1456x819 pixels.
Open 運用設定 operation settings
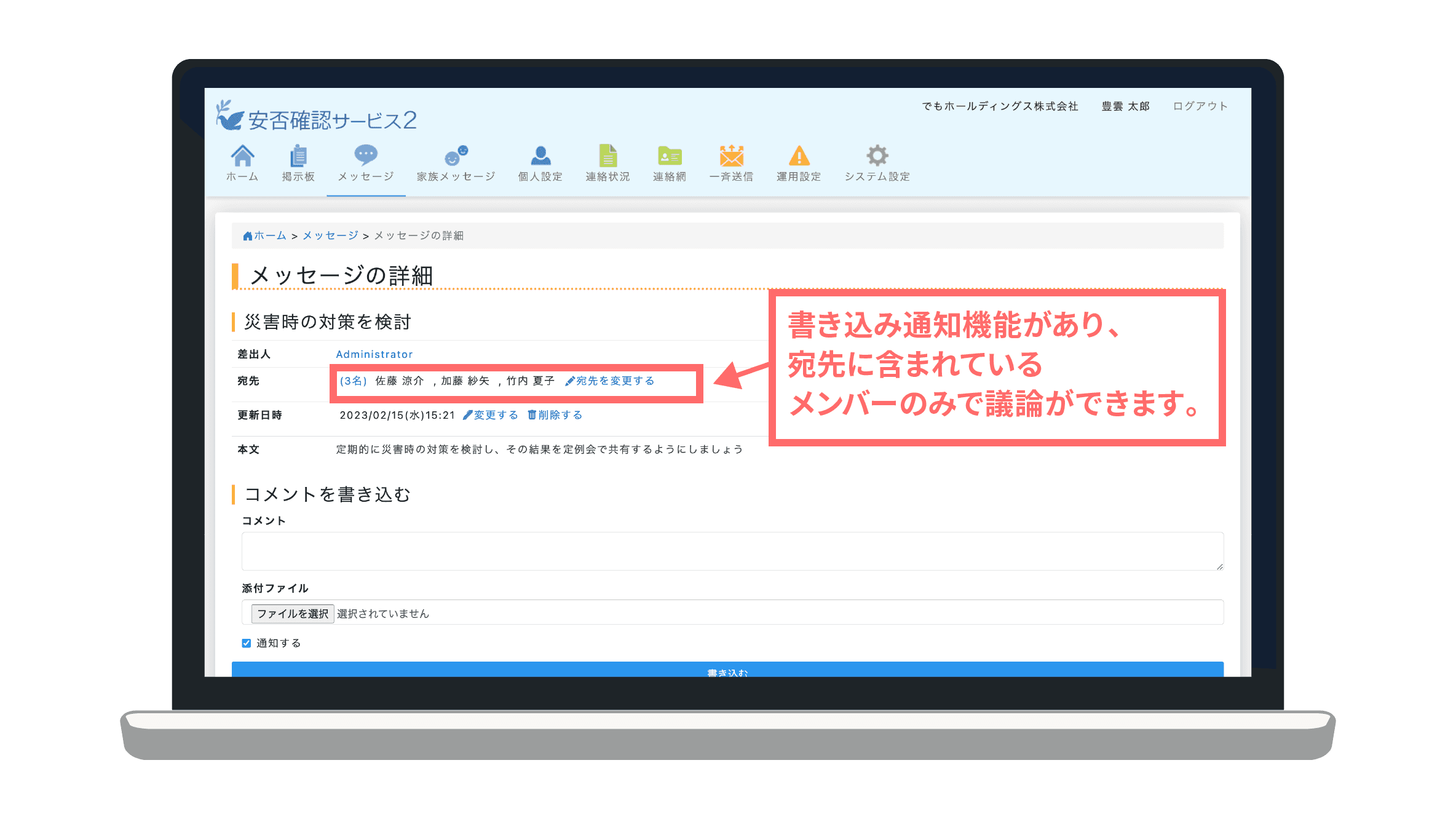tap(799, 162)
